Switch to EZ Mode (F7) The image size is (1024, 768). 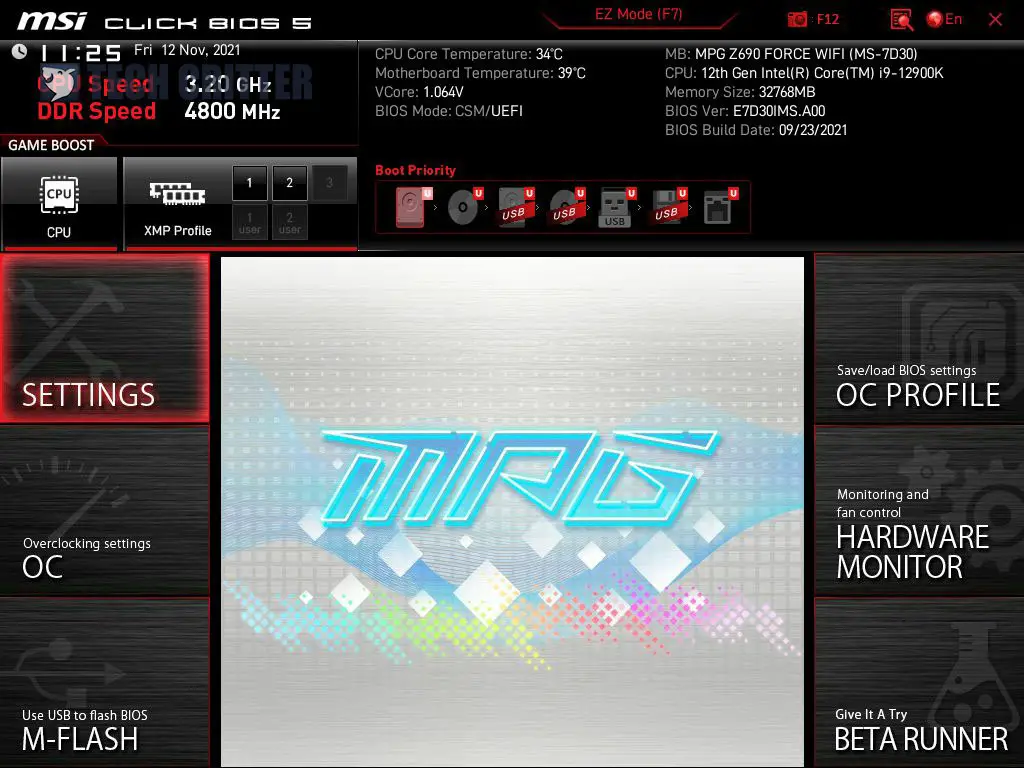[638, 15]
